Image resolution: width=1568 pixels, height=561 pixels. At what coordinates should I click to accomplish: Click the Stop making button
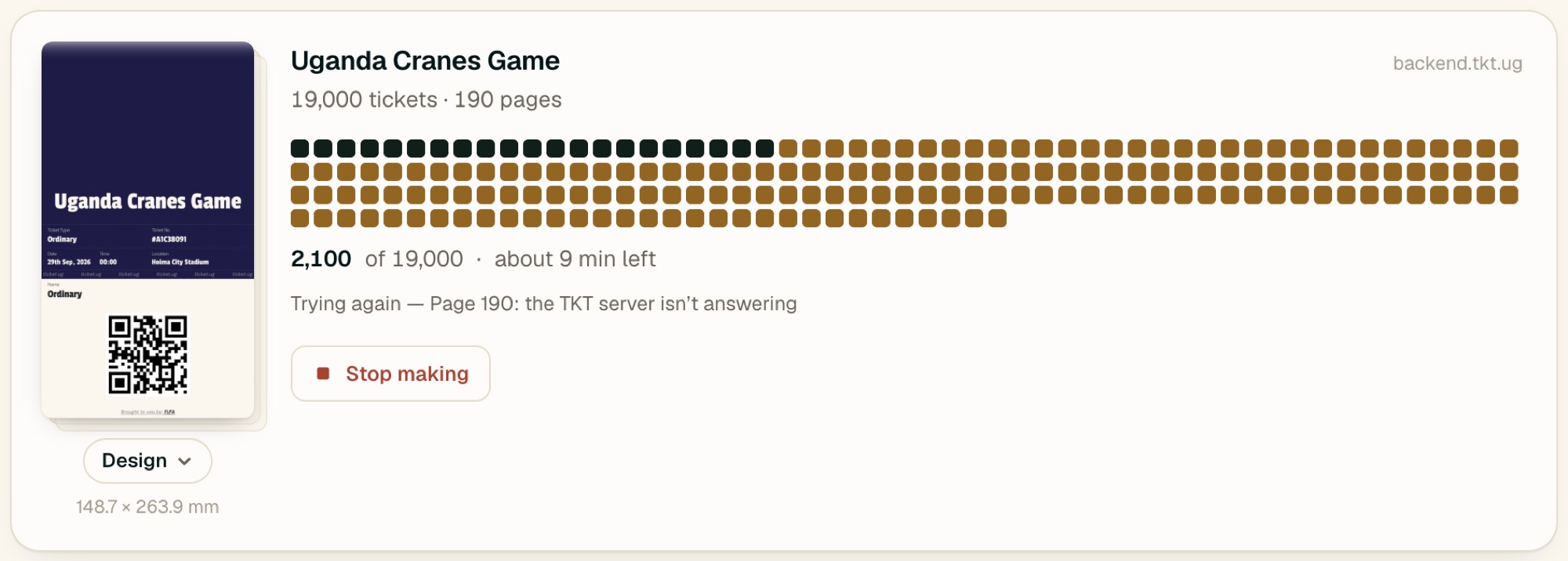coord(390,374)
